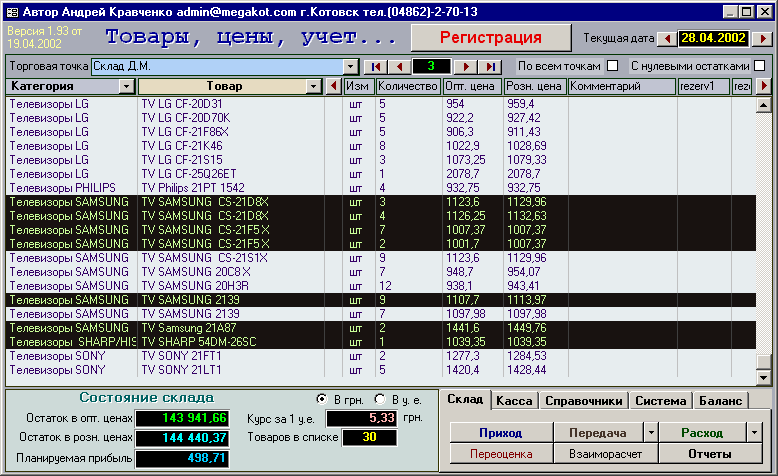Click the exchange rate field 5,33
Image resolution: width=778 pixels, height=476 pixels.
[x=362, y=418]
